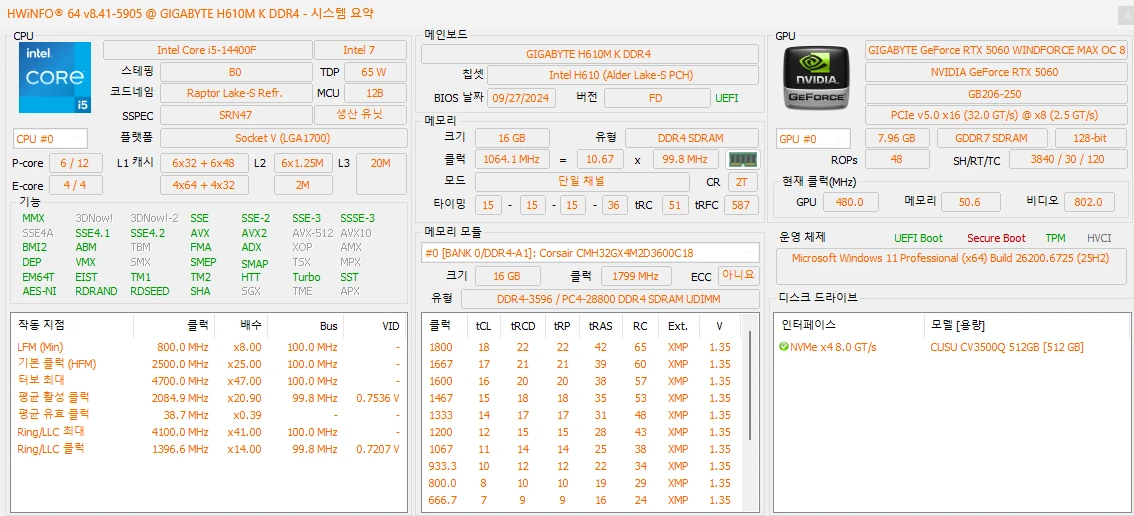Viewport: 1134px width, 516px height.
Task: Select the LFM (Min) operating point row
Action: click(x=208, y=347)
